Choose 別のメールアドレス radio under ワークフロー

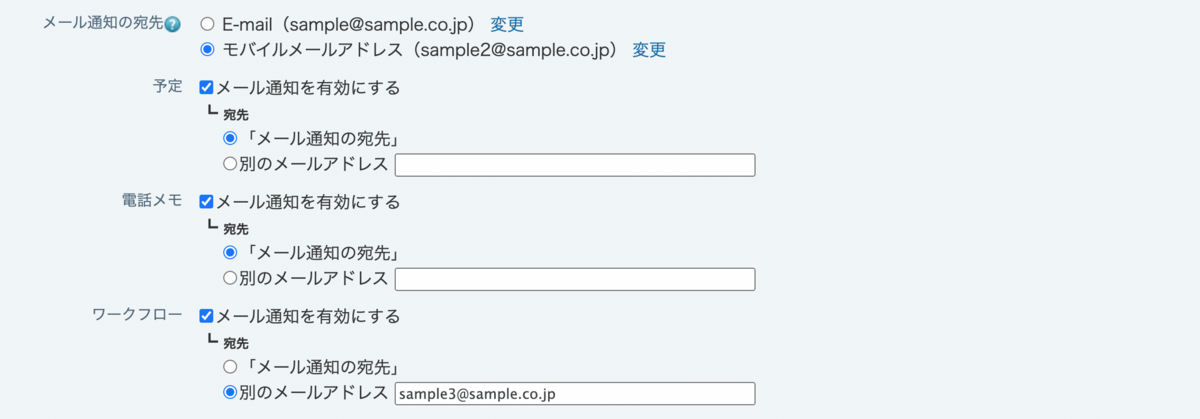point(230,393)
